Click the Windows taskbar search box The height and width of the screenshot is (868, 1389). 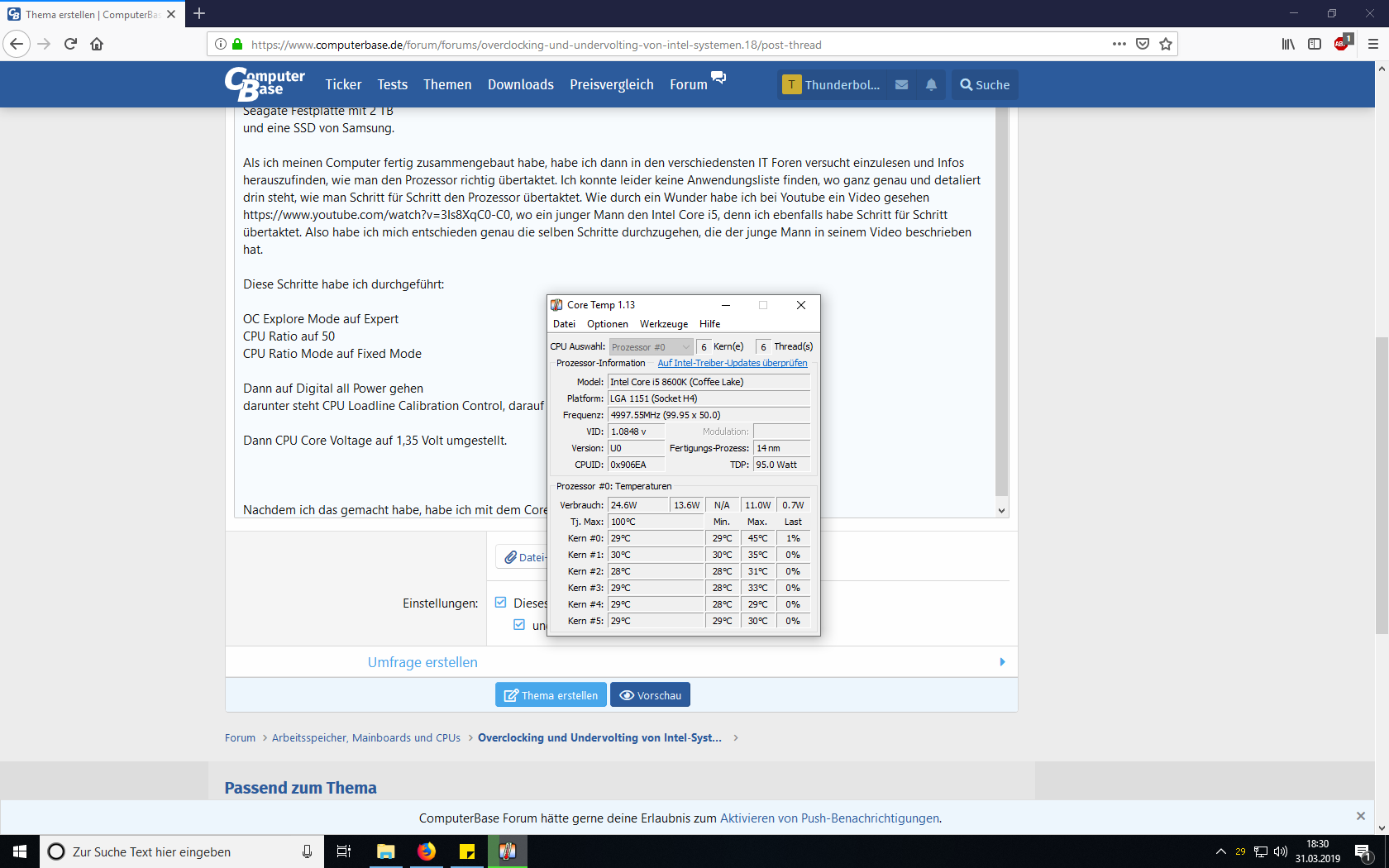click(181, 851)
